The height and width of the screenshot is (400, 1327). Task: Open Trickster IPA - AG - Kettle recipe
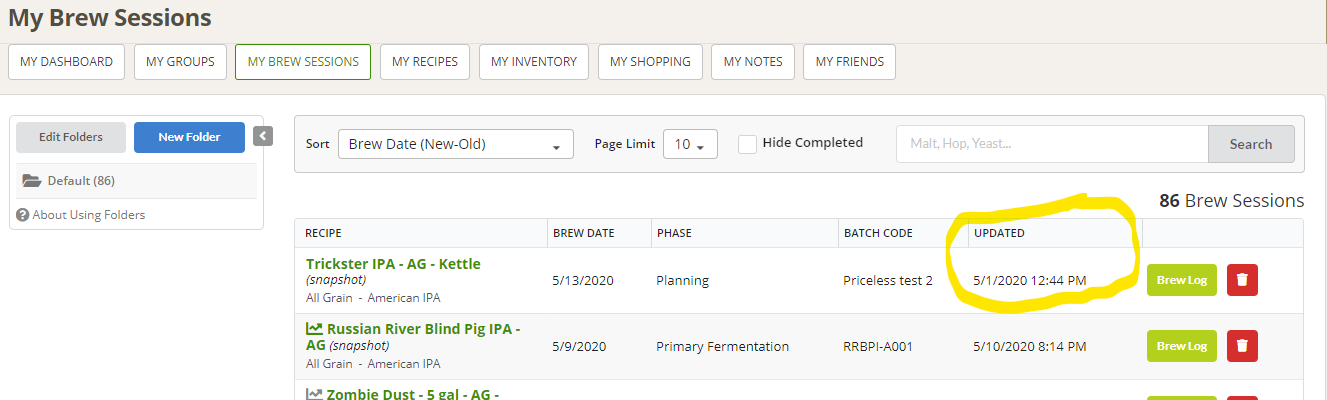pos(393,264)
